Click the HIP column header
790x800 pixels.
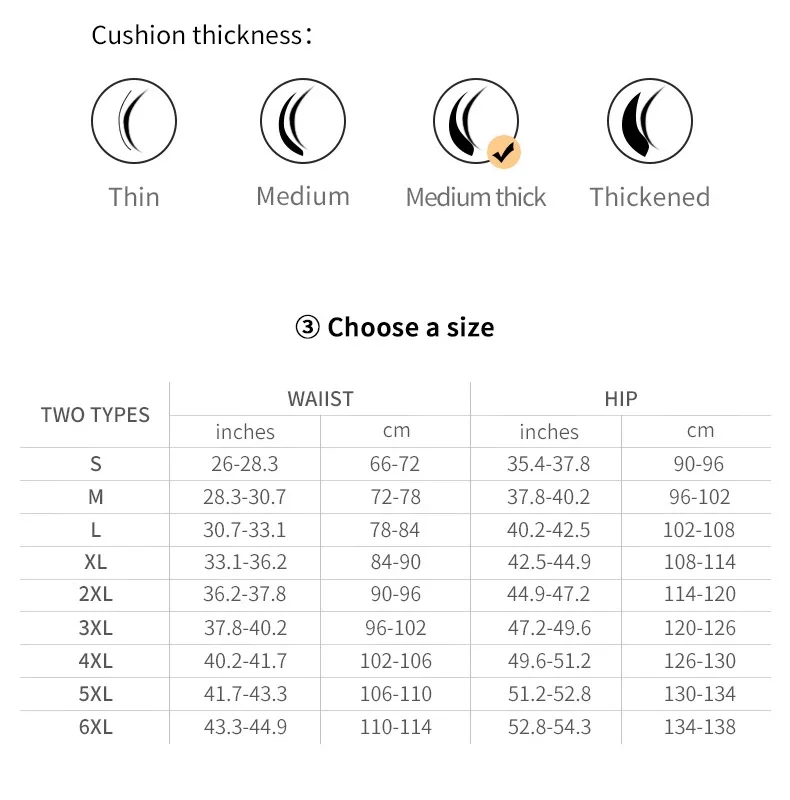[x=620, y=398]
